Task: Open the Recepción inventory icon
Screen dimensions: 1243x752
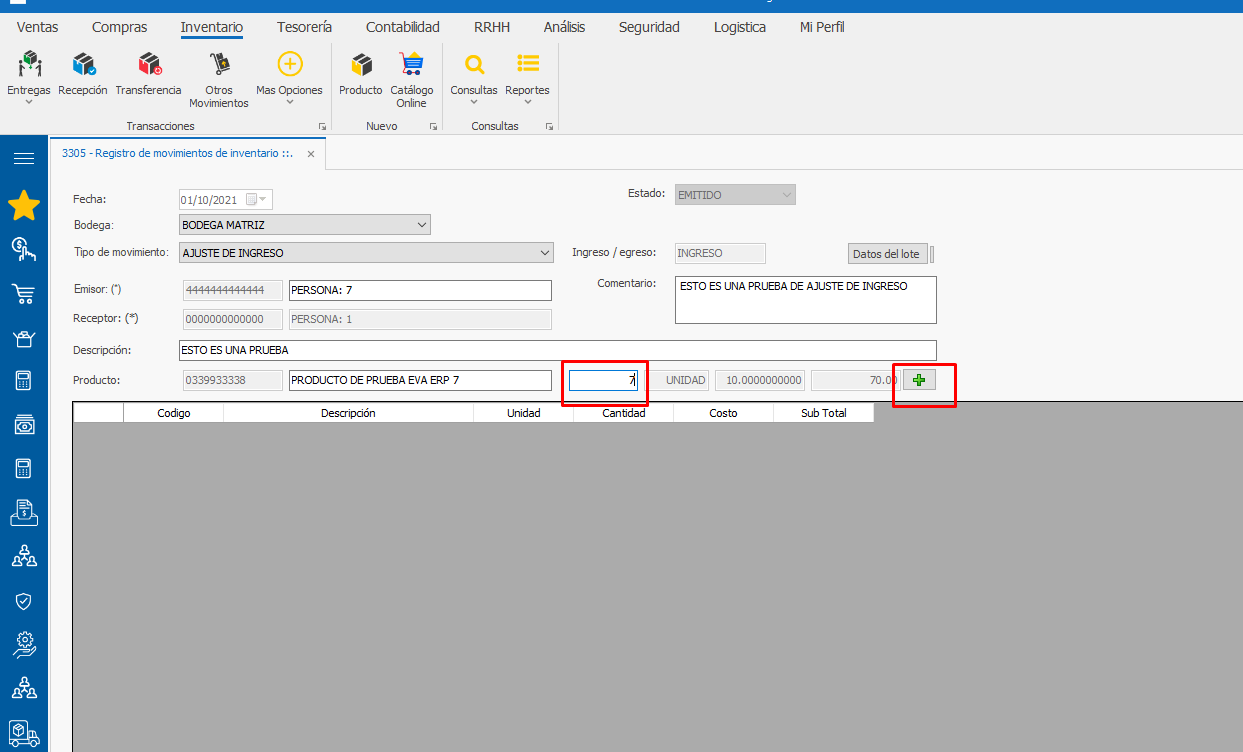Action: [83, 66]
